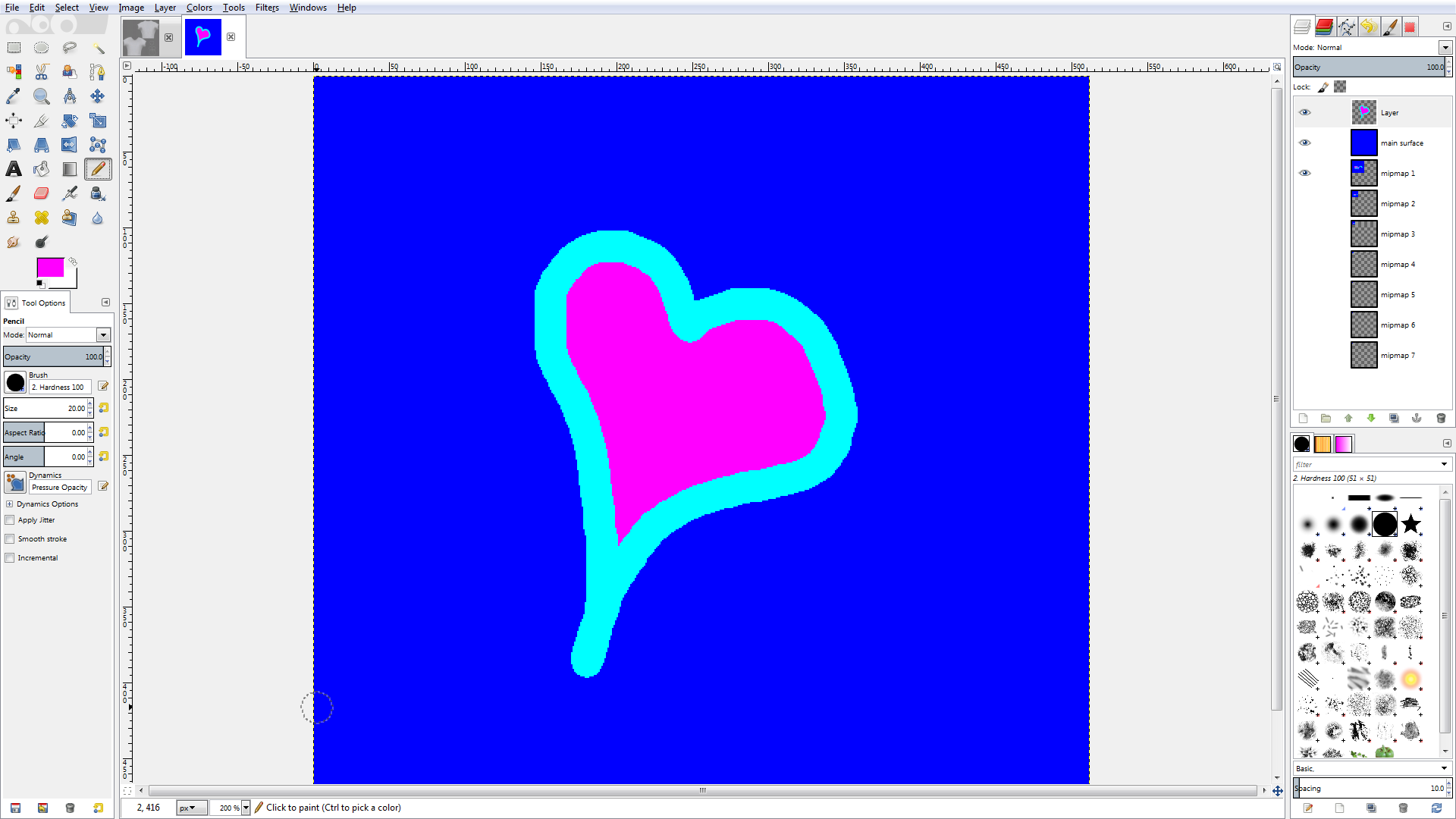Select the Paintbrush tool

click(x=14, y=193)
